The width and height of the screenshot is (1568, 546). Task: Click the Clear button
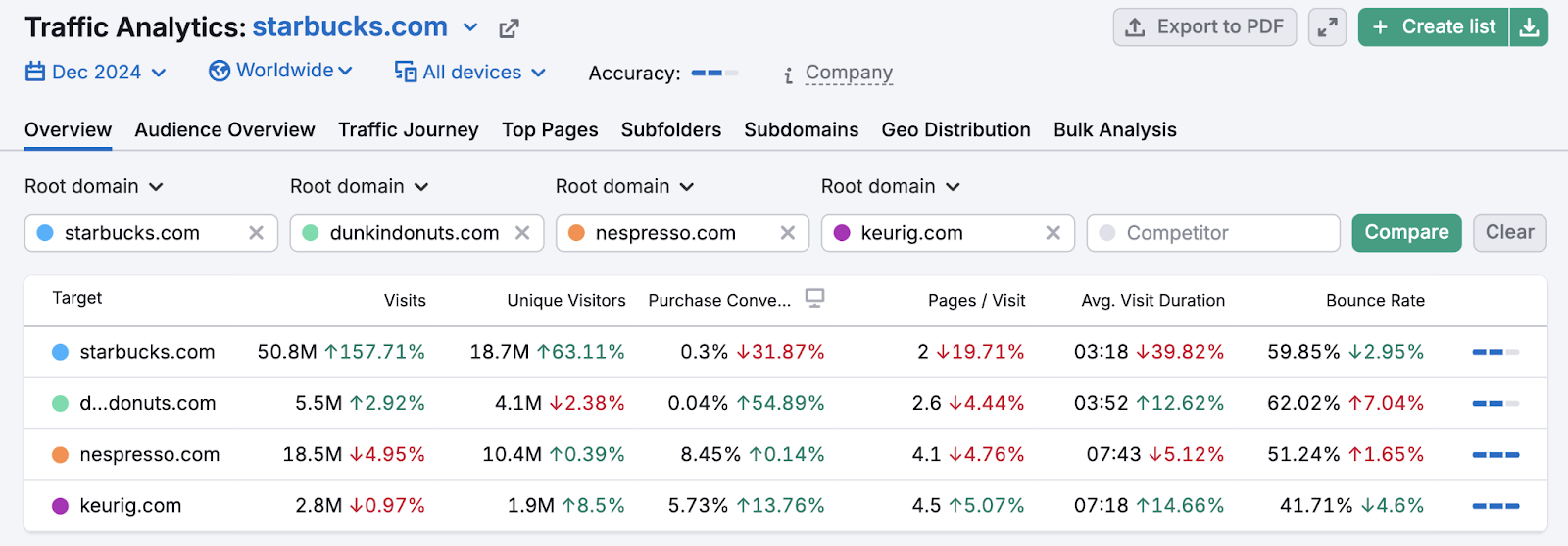point(1509,233)
